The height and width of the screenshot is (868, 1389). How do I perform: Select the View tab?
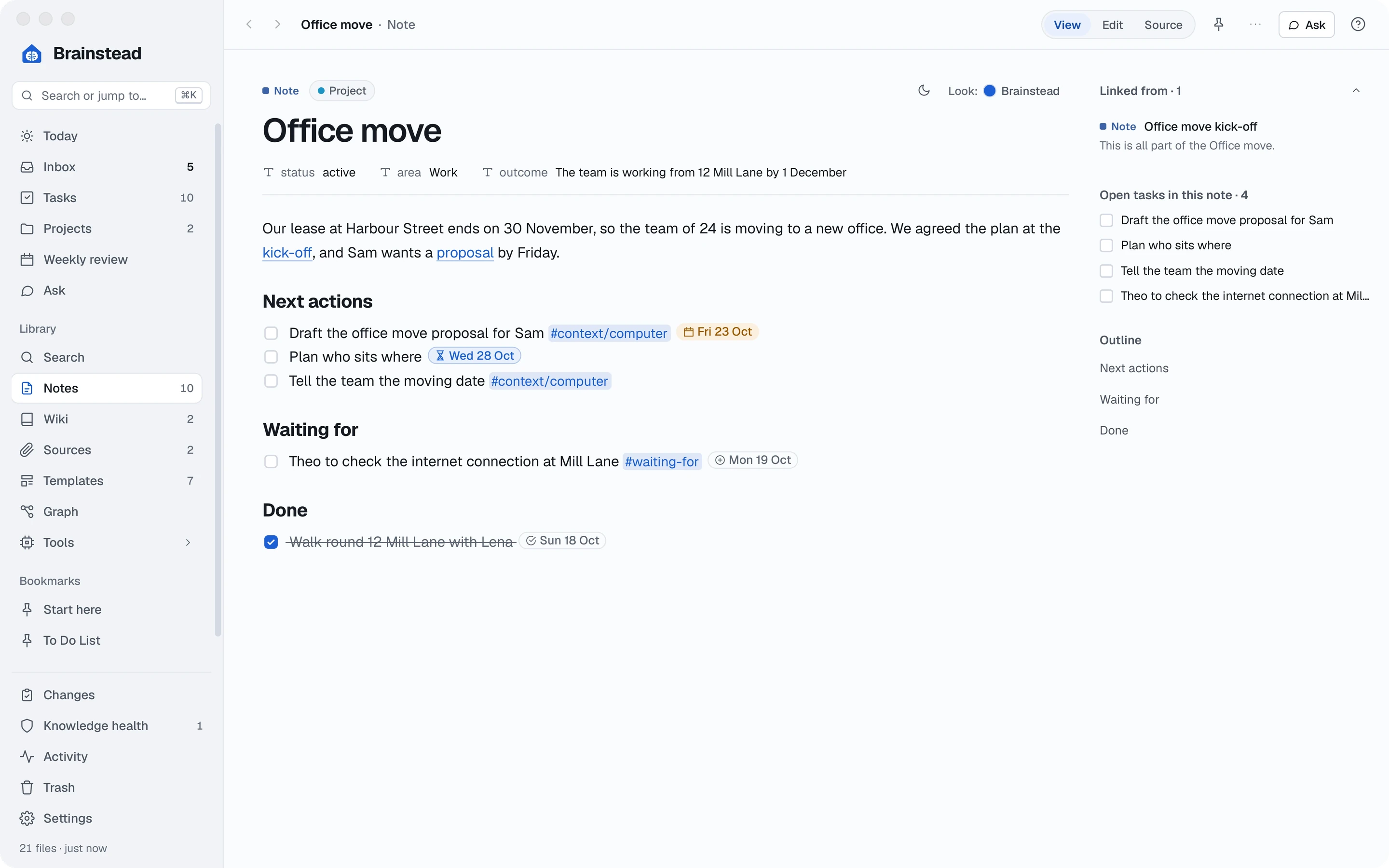1067,25
